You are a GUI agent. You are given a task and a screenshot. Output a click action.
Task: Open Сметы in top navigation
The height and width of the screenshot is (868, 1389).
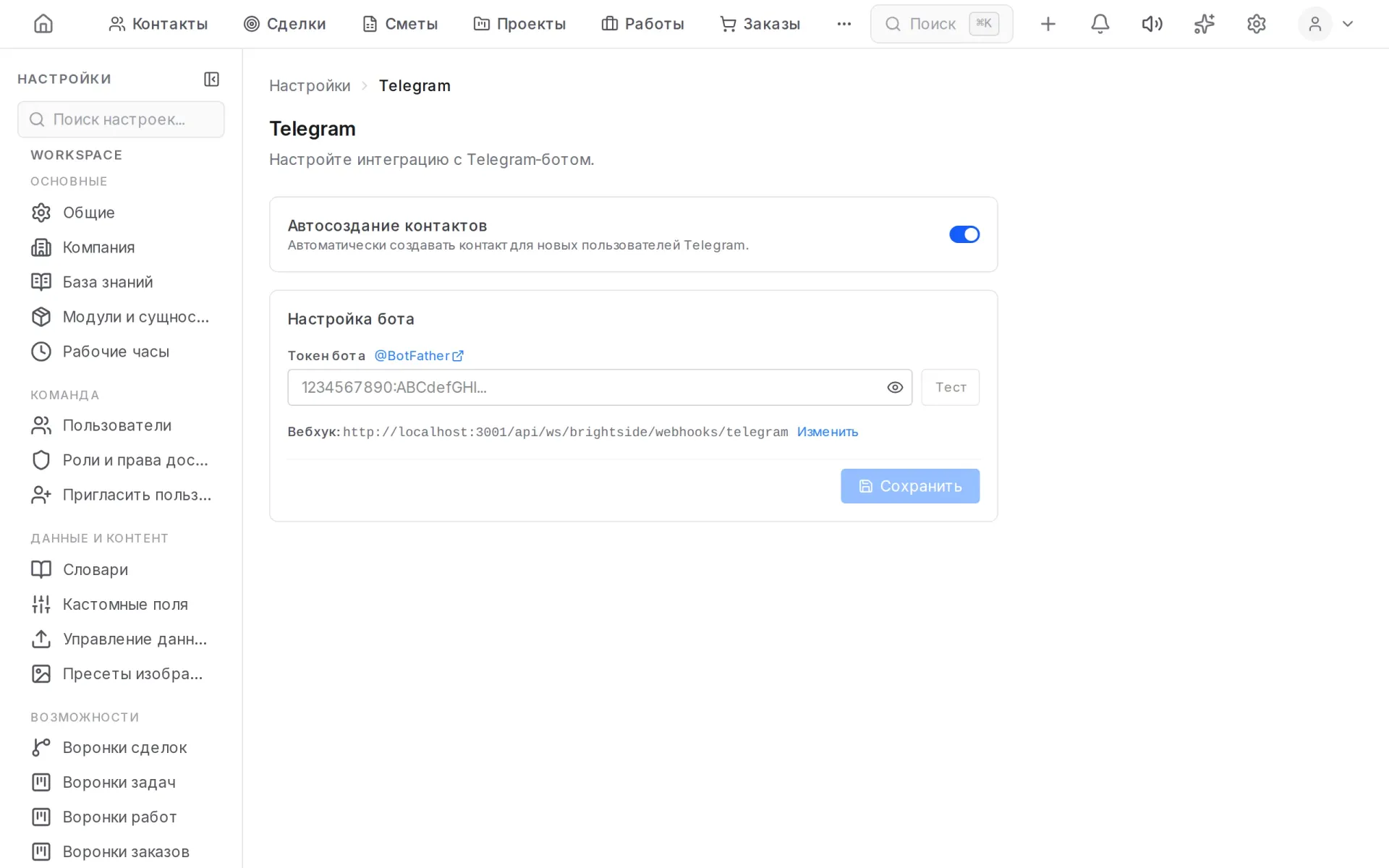click(399, 24)
